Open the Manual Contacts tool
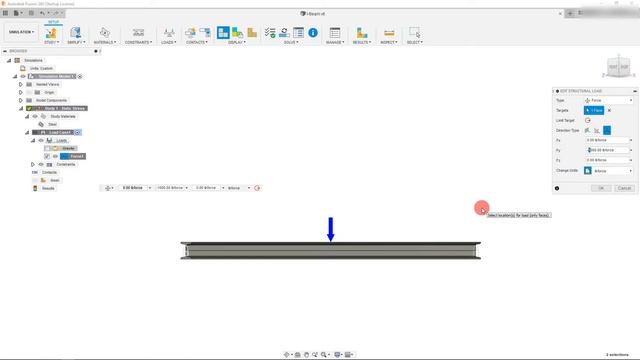Image resolution: width=640 pixels, height=360 pixels. [205, 33]
